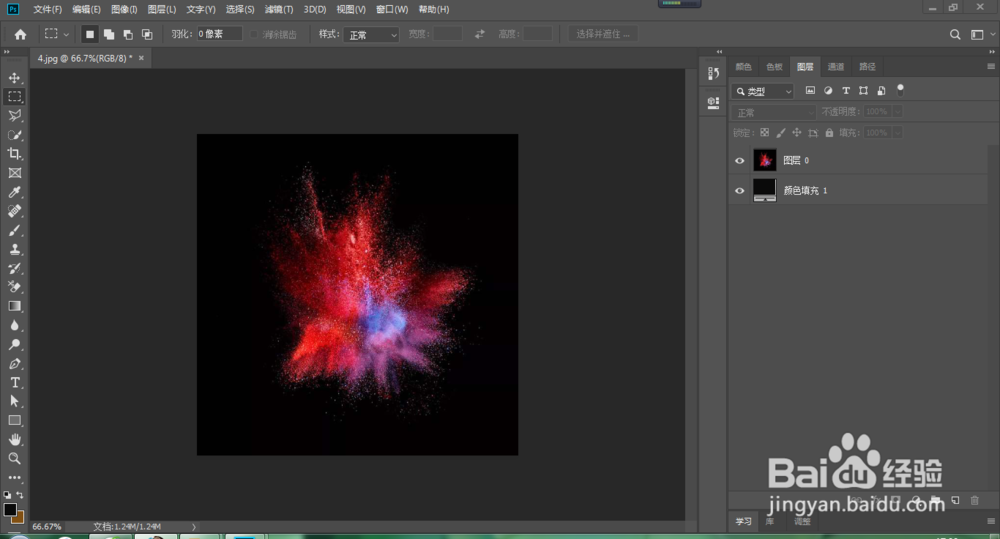Open the 图像(I) menu

pyautogui.click(x=124, y=10)
